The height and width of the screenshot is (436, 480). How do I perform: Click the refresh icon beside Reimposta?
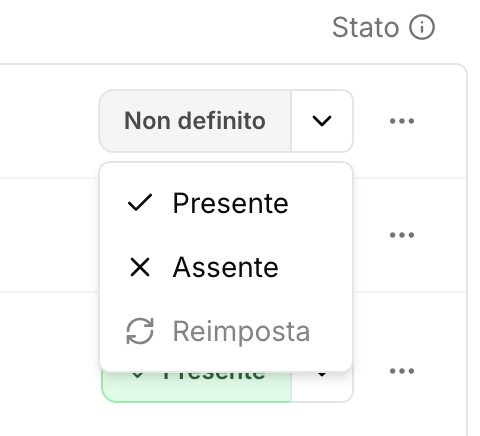(x=140, y=331)
